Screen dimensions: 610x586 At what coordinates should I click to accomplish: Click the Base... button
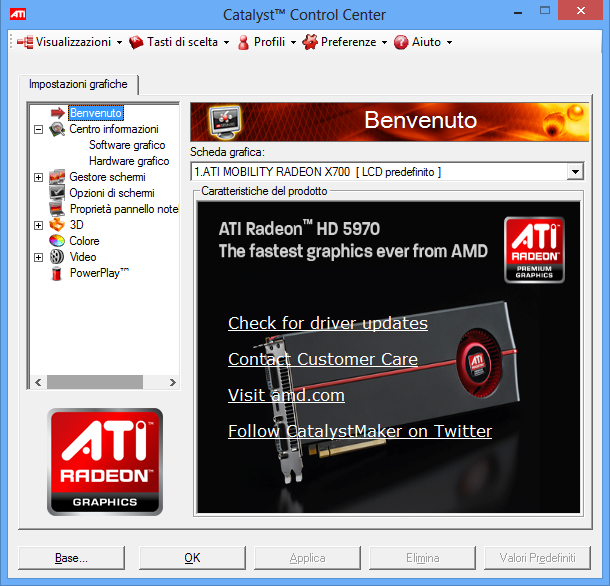pos(72,558)
